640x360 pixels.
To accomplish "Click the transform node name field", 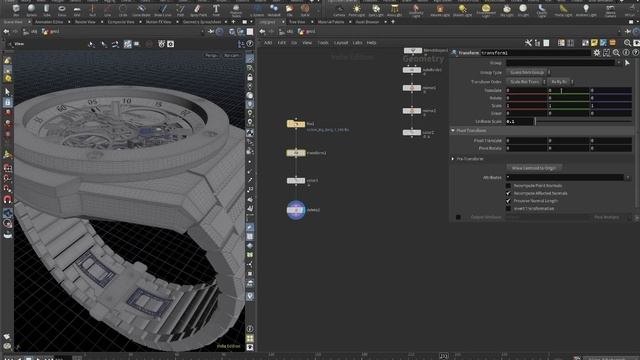I will point(536,53).
